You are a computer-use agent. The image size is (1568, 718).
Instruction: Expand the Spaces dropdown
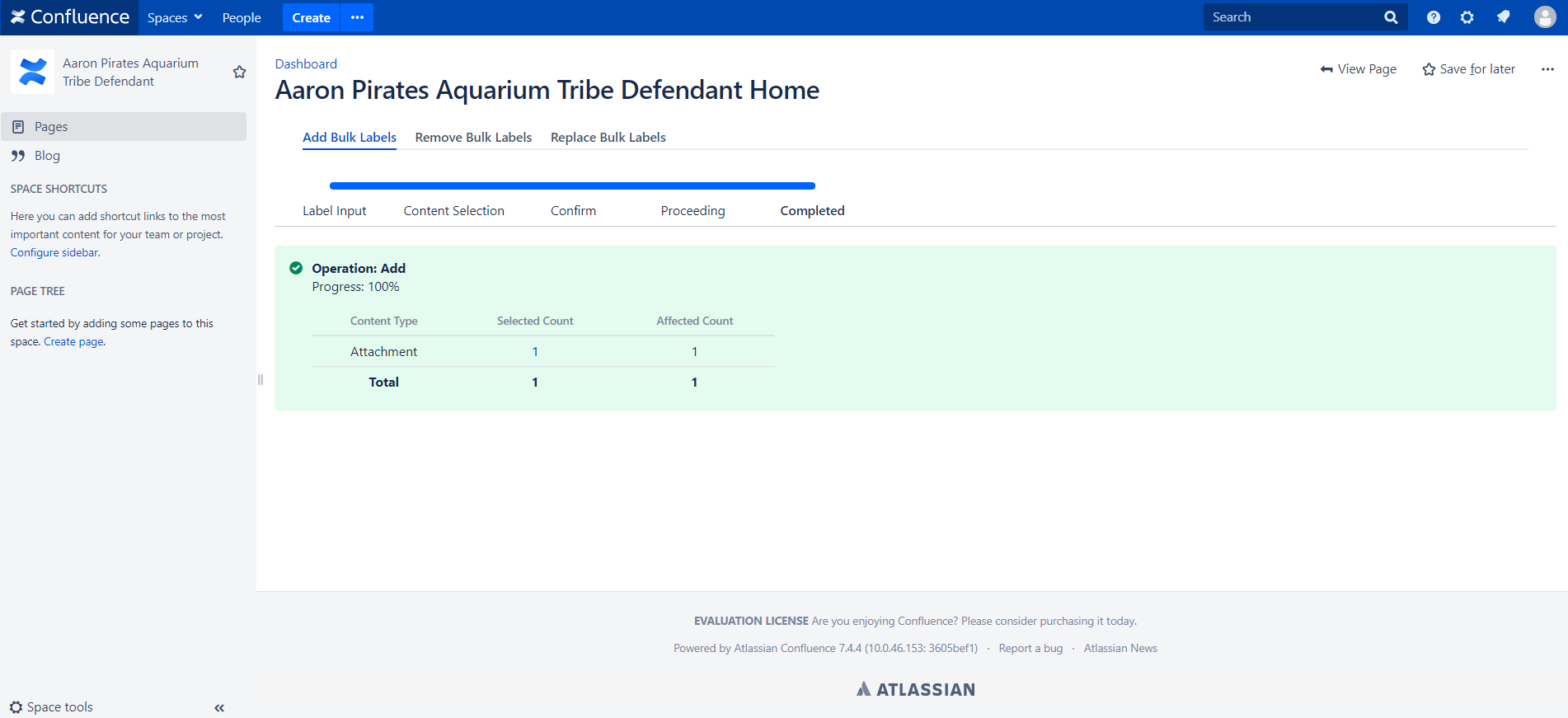pos(175,17)
